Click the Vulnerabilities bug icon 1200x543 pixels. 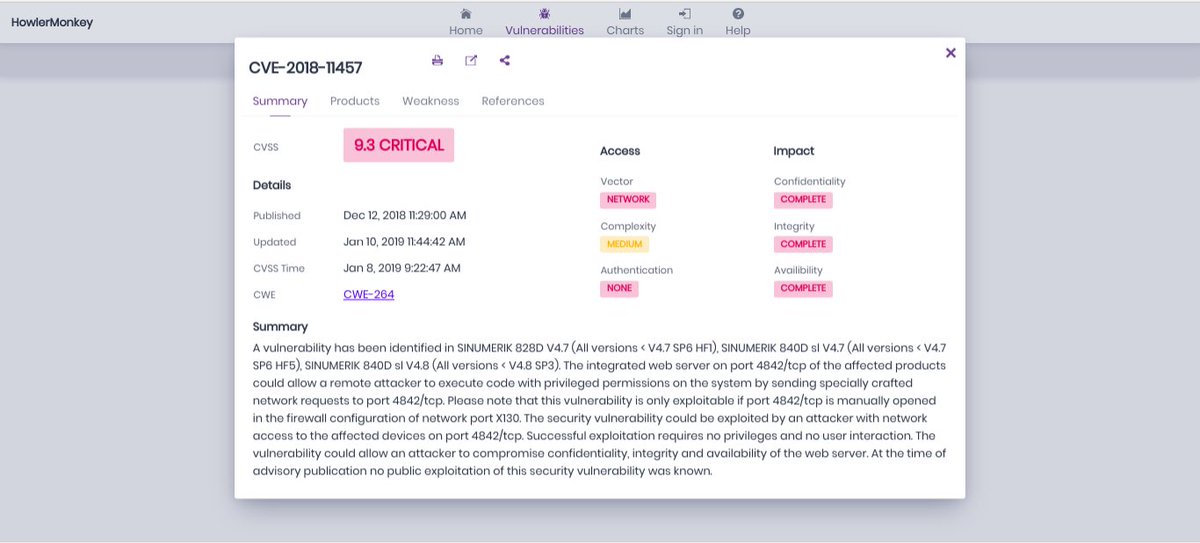545,14
